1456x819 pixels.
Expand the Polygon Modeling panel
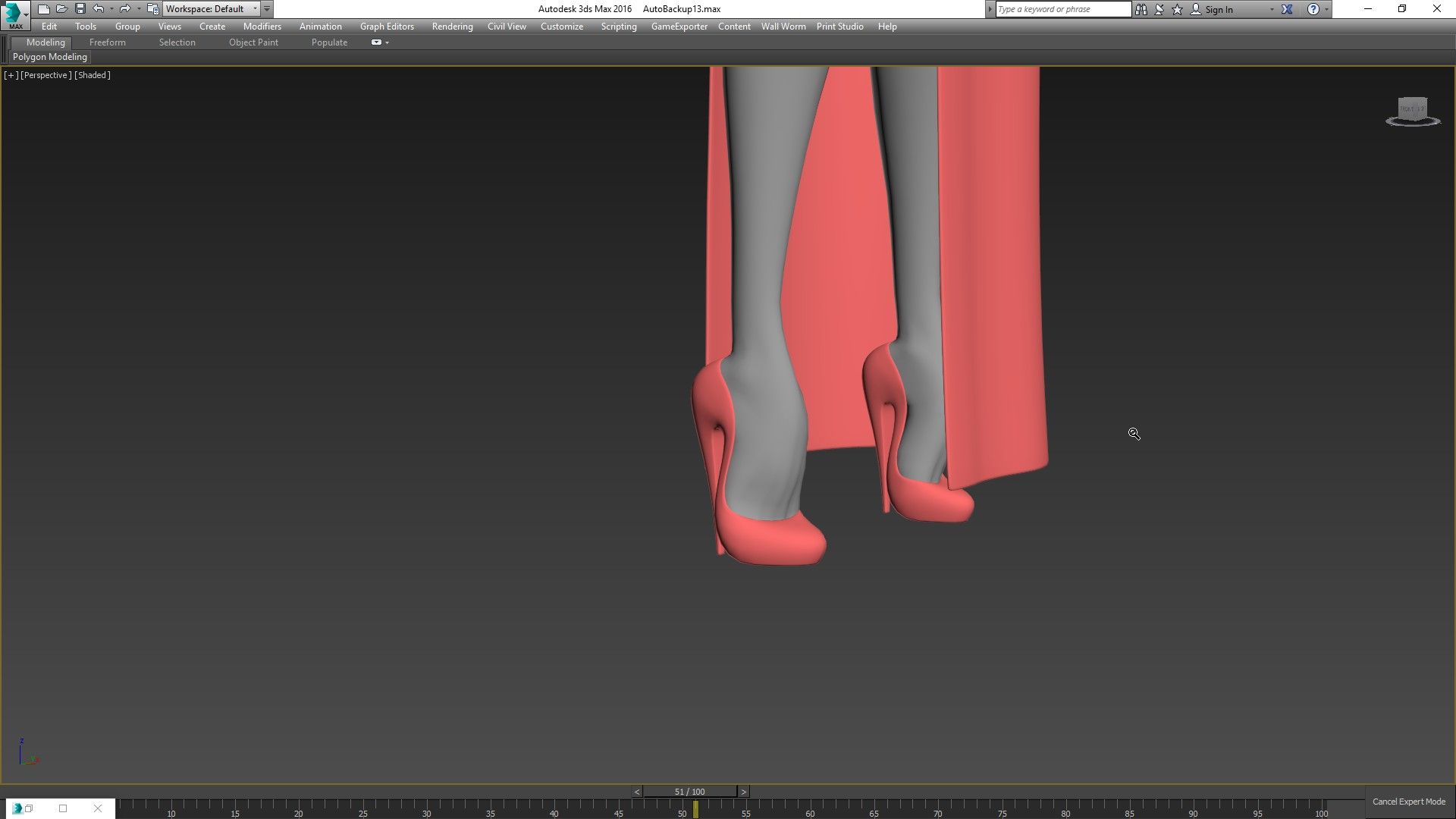pos(50,57)
